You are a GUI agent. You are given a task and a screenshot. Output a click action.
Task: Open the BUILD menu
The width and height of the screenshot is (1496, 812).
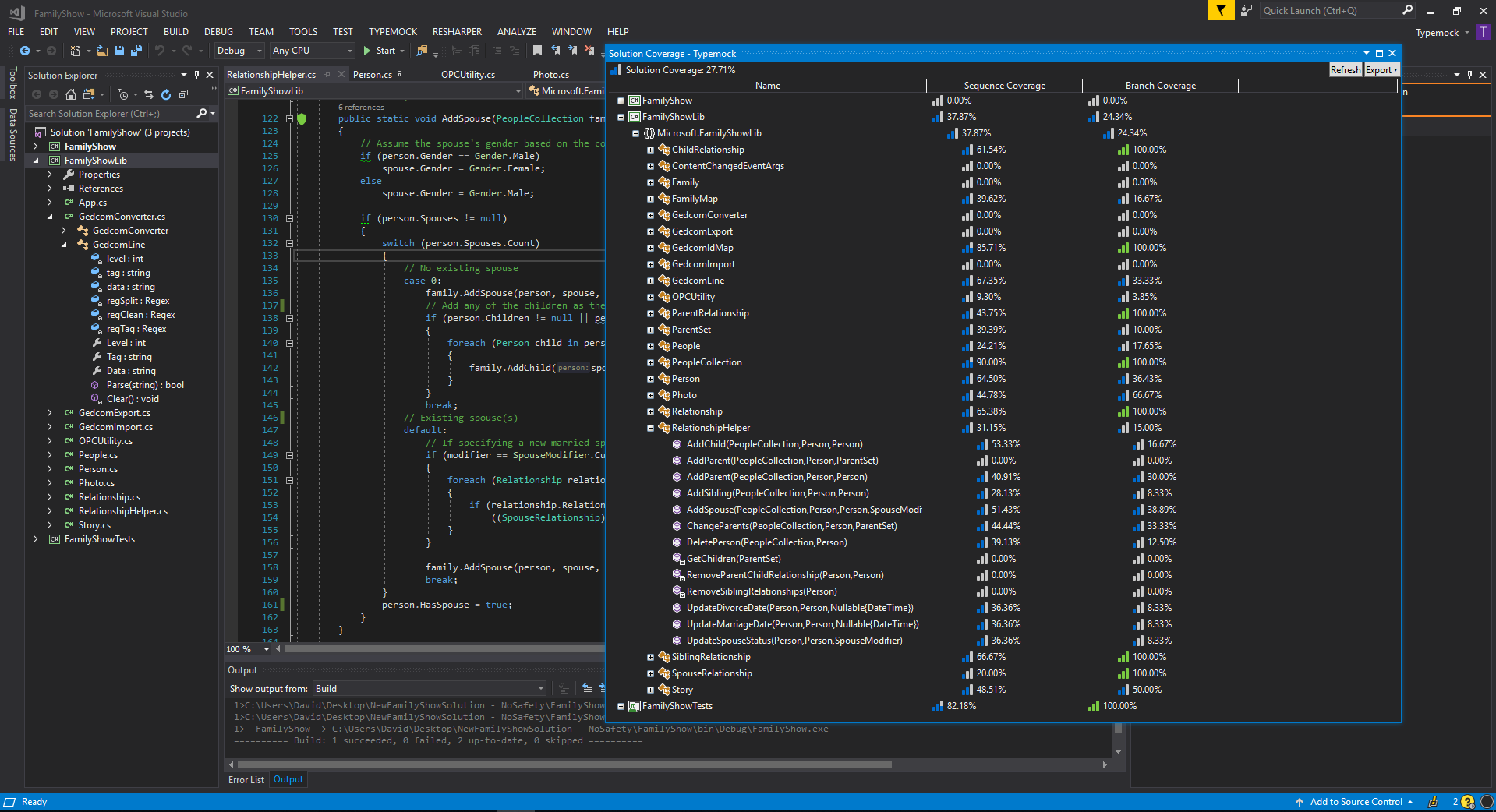pyautogui.click(x=176, y=32)
